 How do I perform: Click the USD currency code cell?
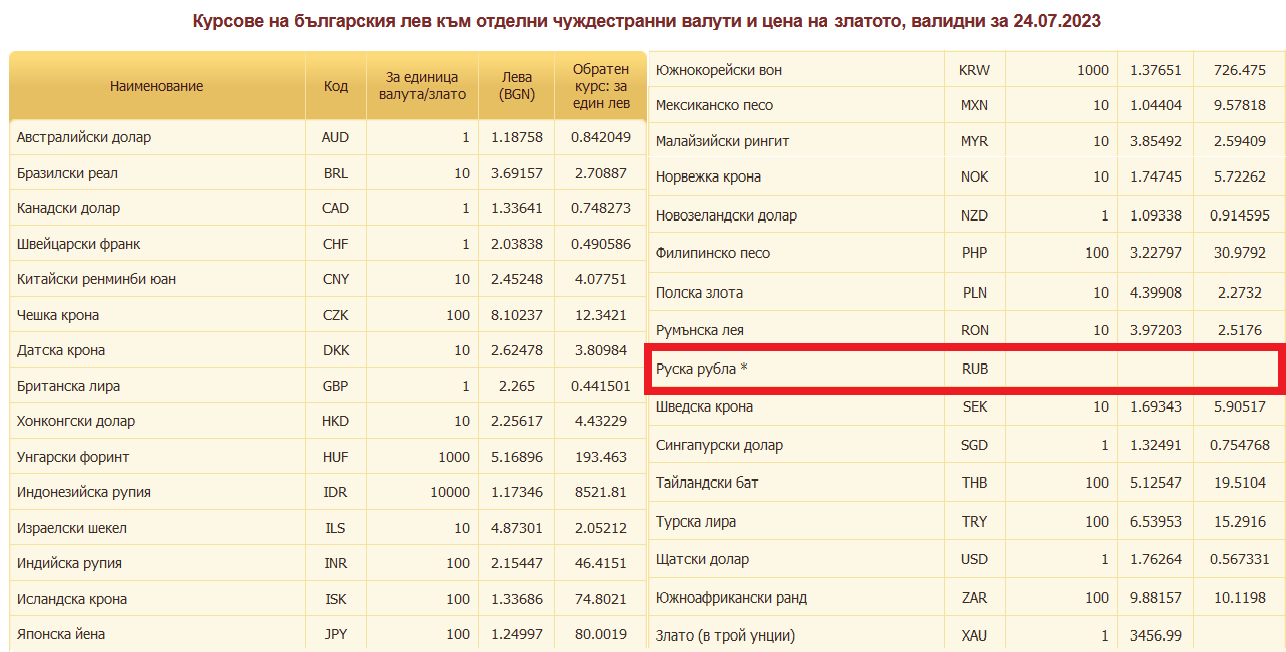click(x=973, y=560)
